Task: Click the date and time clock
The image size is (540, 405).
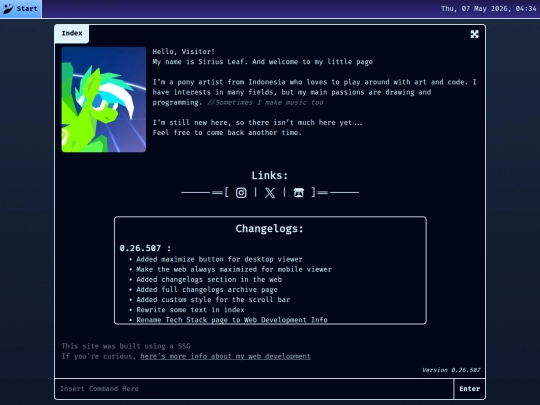Action: (489, 9)
